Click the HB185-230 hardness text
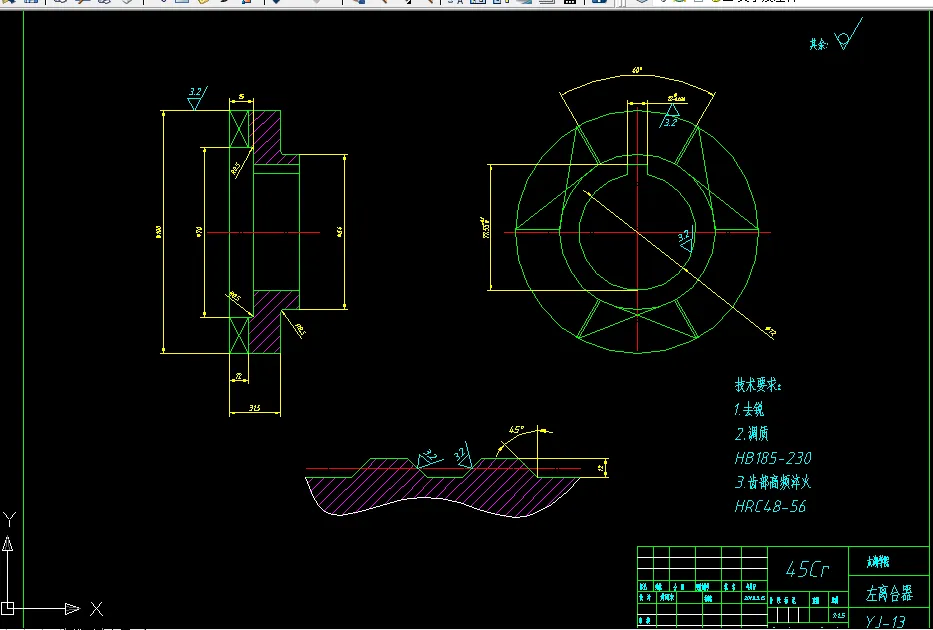Screen dimensions: 933x630 pos(773,458)
